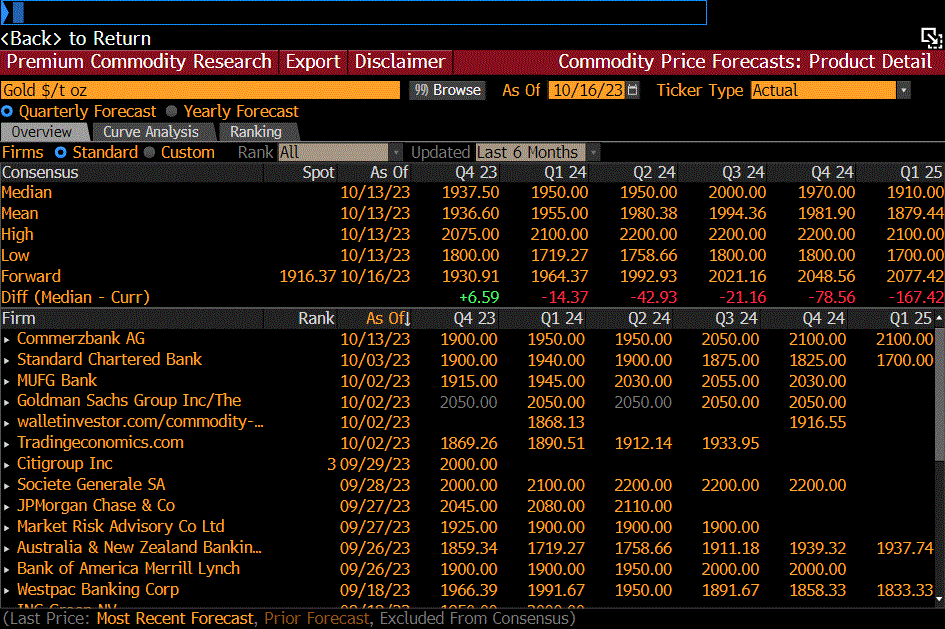Select the Yearly Forecast radio button

coord(172,111)
